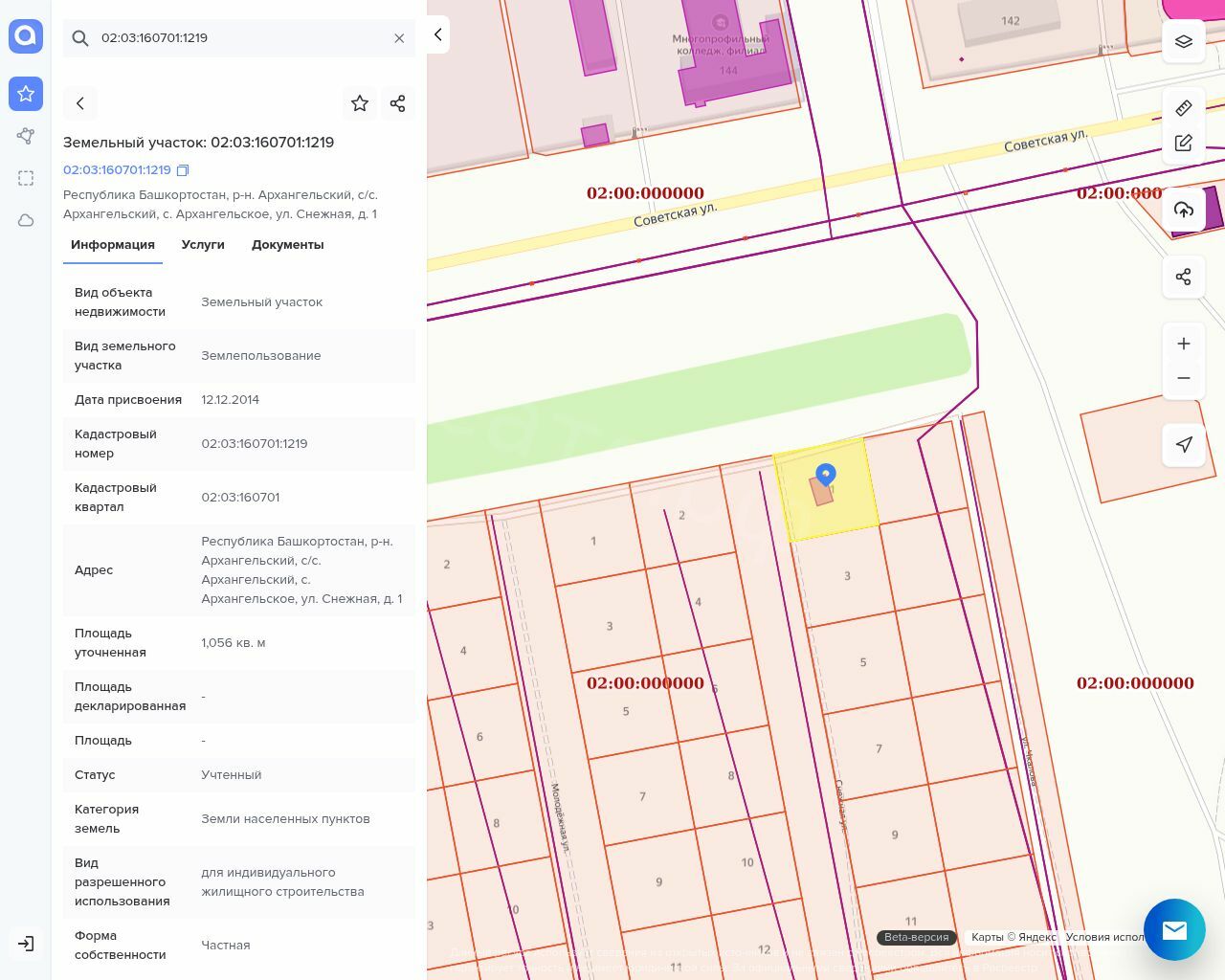Screen dimensions: 1225x980
Task: Activate the map drawing edit tool
Action: pyautogui.click(x=1183, y=144)
